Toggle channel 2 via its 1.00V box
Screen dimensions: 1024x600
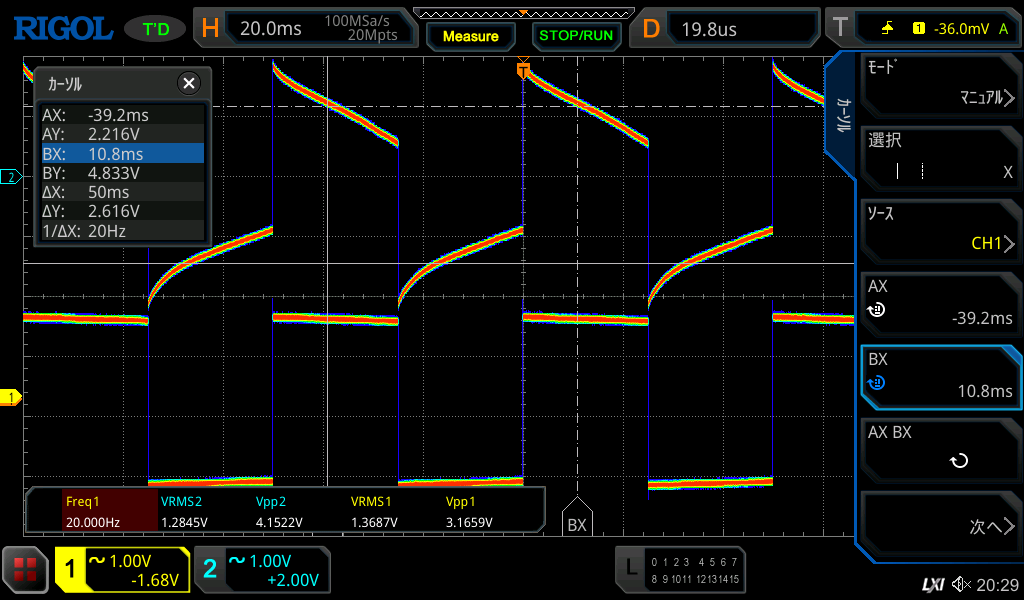click(x=262, y=570)
